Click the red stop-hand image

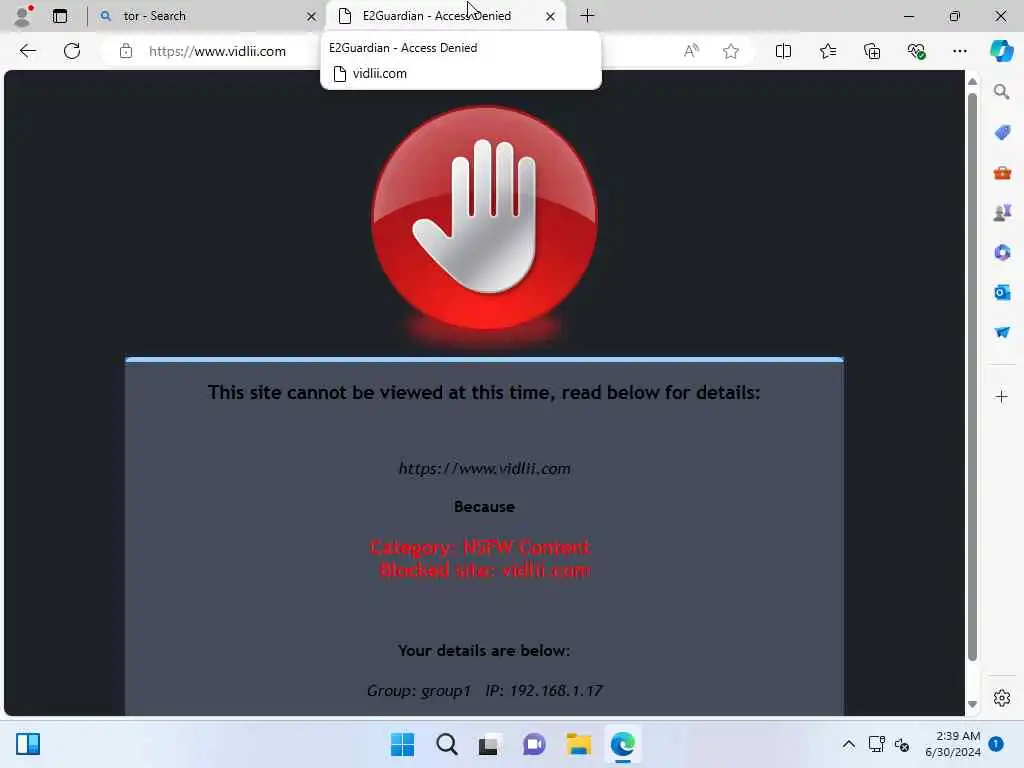(484, 219)
